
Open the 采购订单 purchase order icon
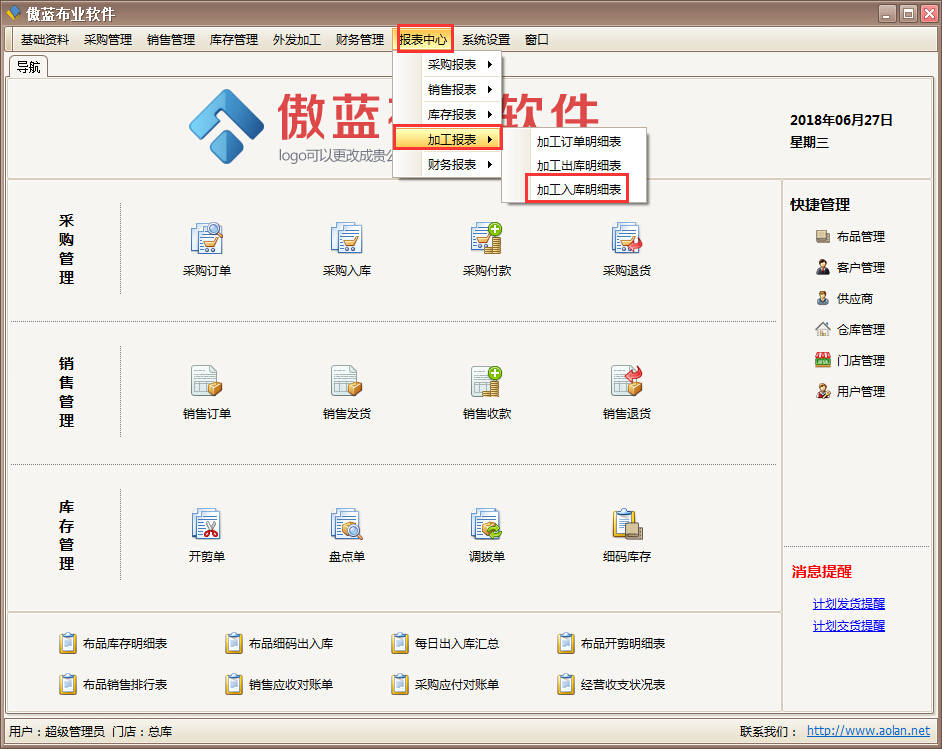point(206,239)
